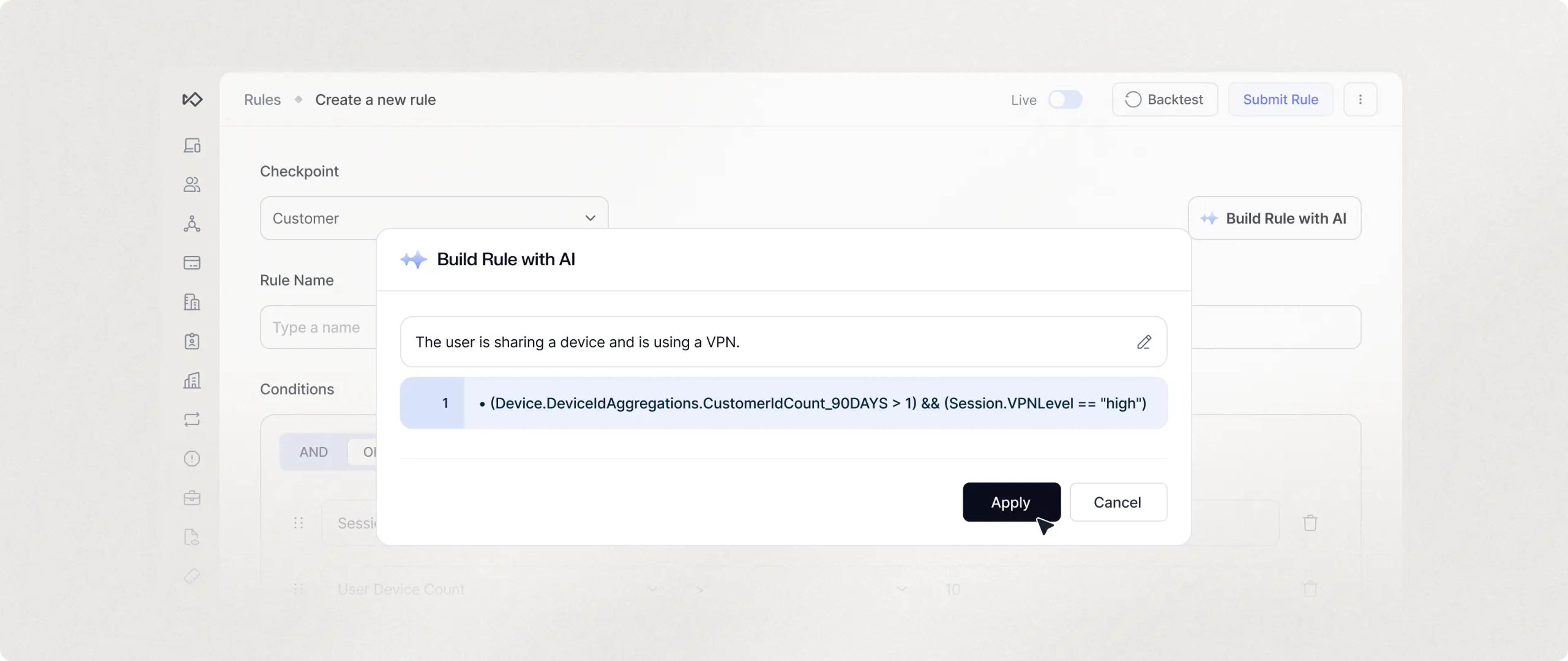Open the alert exclamation icon in sidebar
This screenshot has height=661, width=1568.
[192, 459]
